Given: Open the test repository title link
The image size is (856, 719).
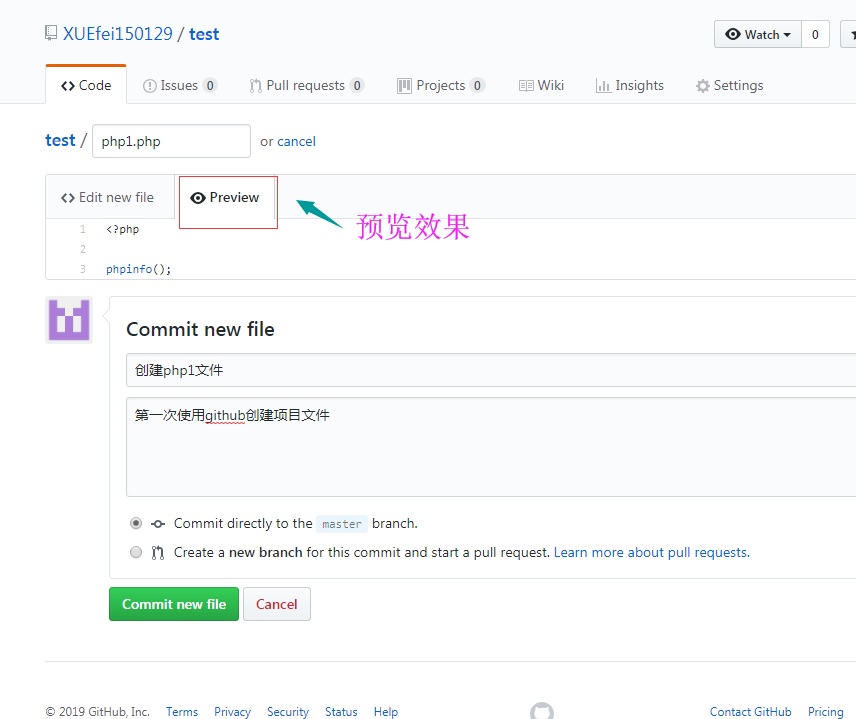Looking at the screenshot, I should pos(204,34).
